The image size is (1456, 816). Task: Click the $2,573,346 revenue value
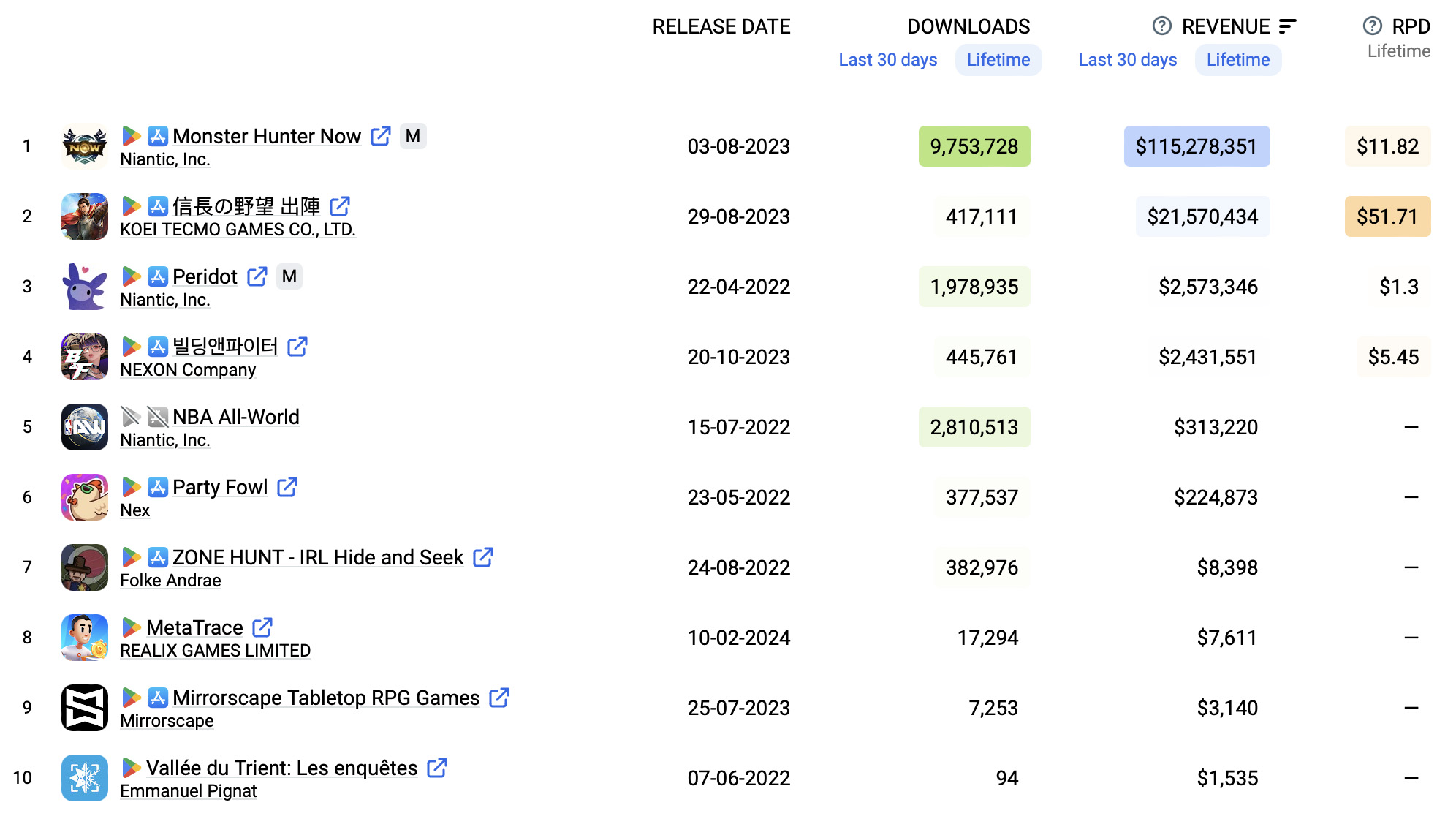point(1208,287)
